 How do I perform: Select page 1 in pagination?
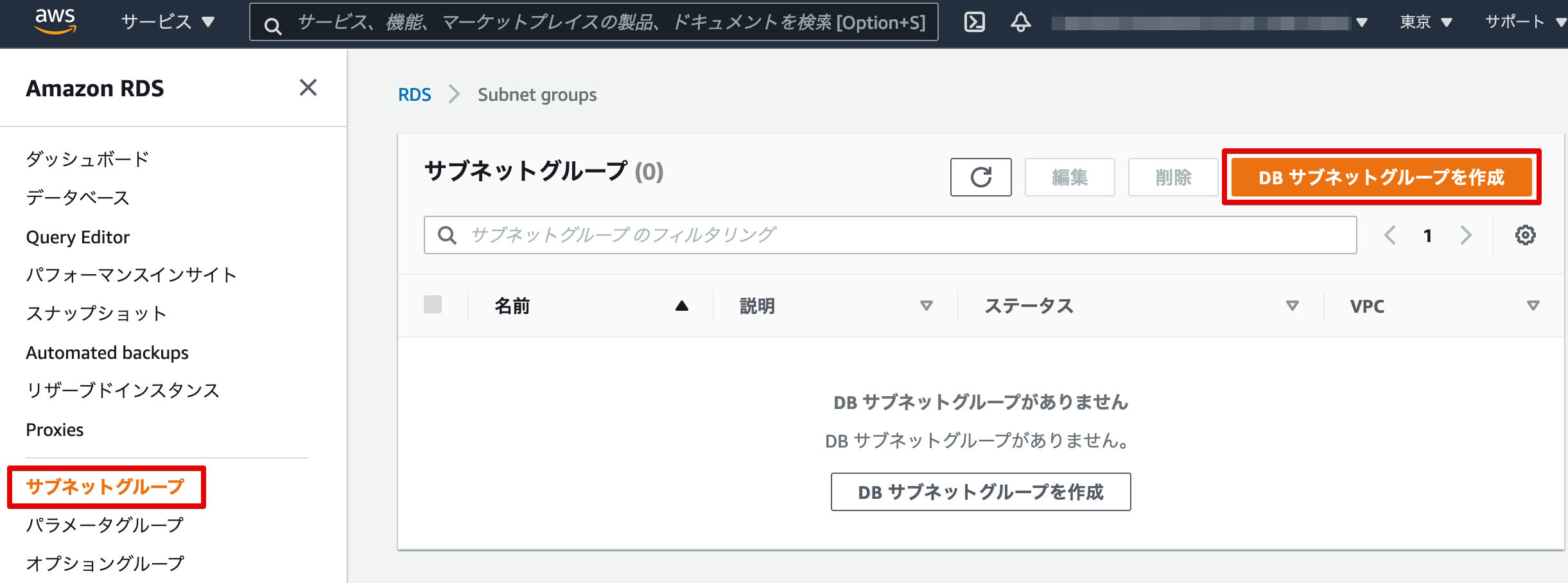click(x=1427, y=236)
